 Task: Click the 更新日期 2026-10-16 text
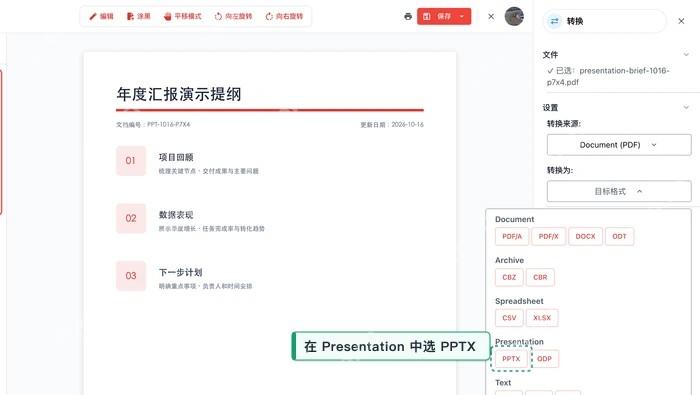click(x=392, y=125)
